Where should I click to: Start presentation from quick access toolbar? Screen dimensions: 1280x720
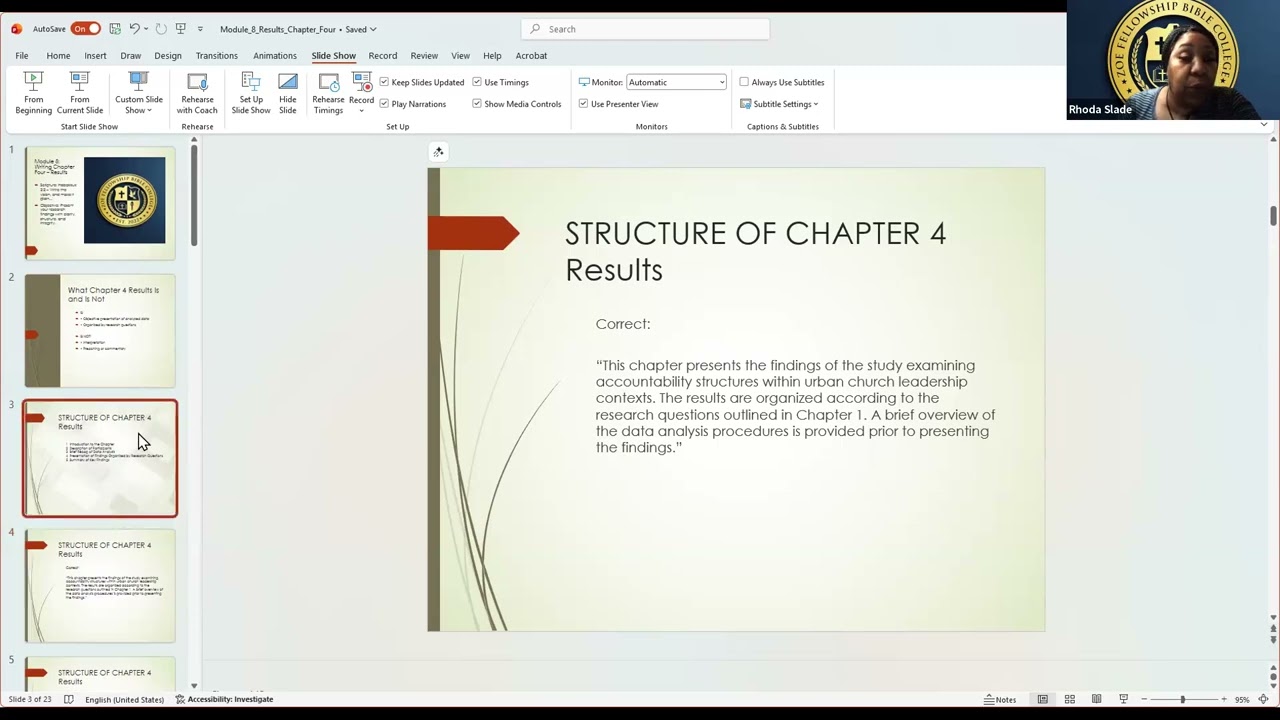click(181, 29)
